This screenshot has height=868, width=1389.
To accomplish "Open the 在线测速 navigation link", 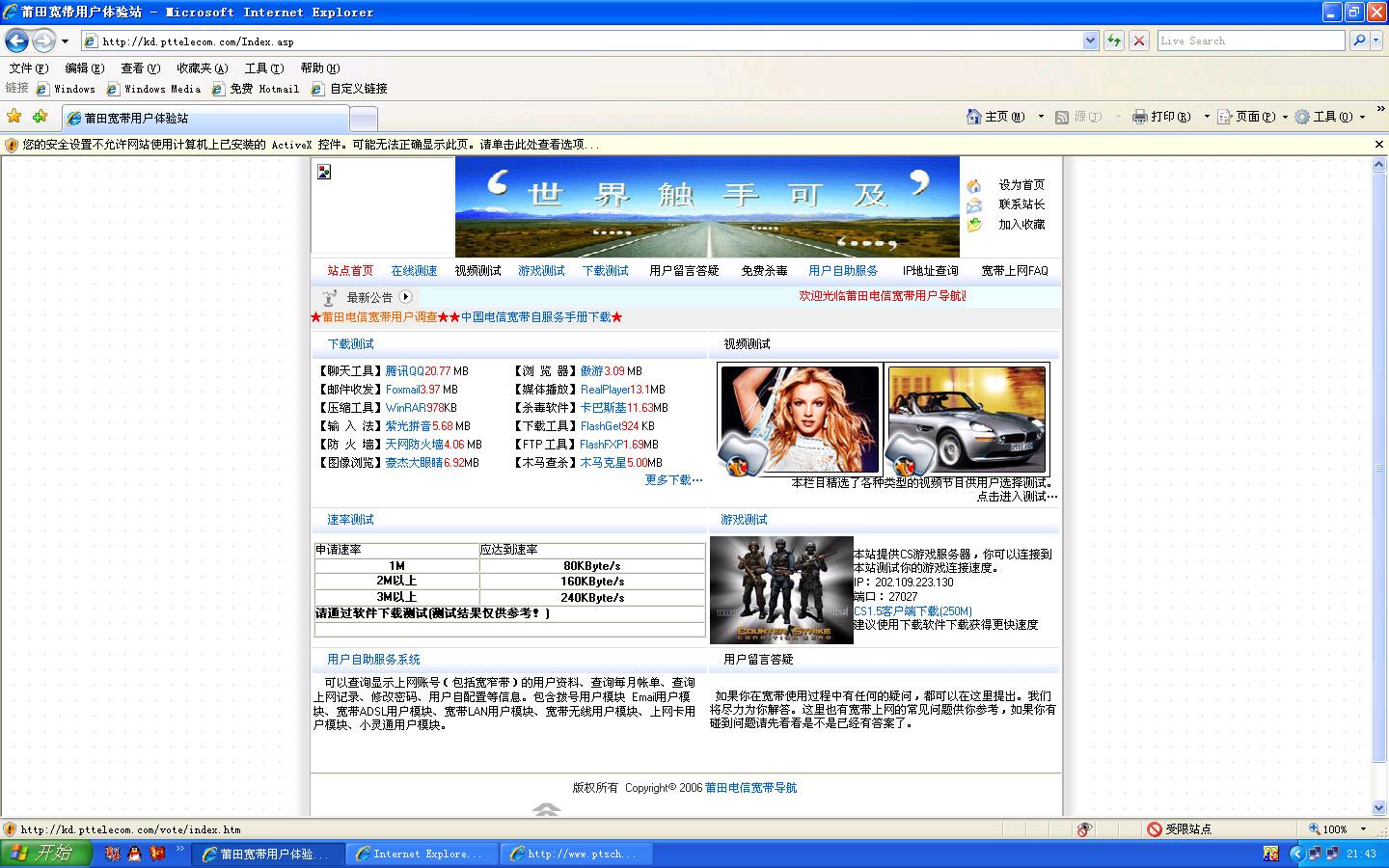I will [414, 271].
